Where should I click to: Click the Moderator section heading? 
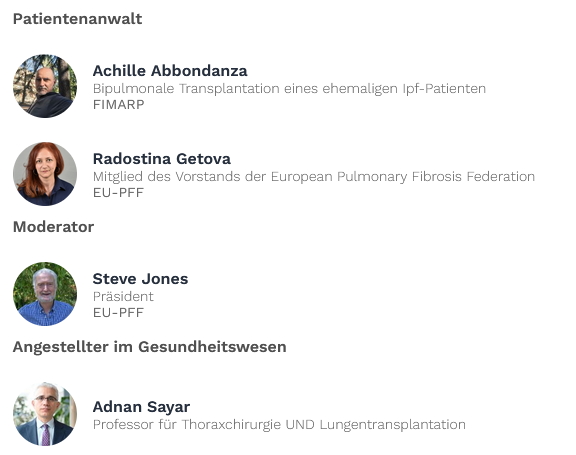click(54, 227)
